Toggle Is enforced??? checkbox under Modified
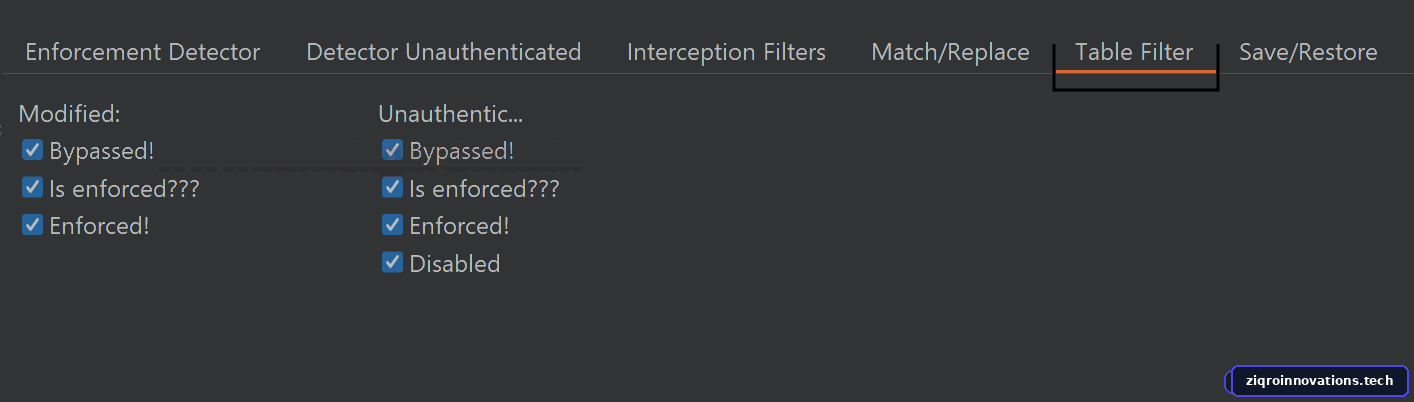 [x=33, y=188]
